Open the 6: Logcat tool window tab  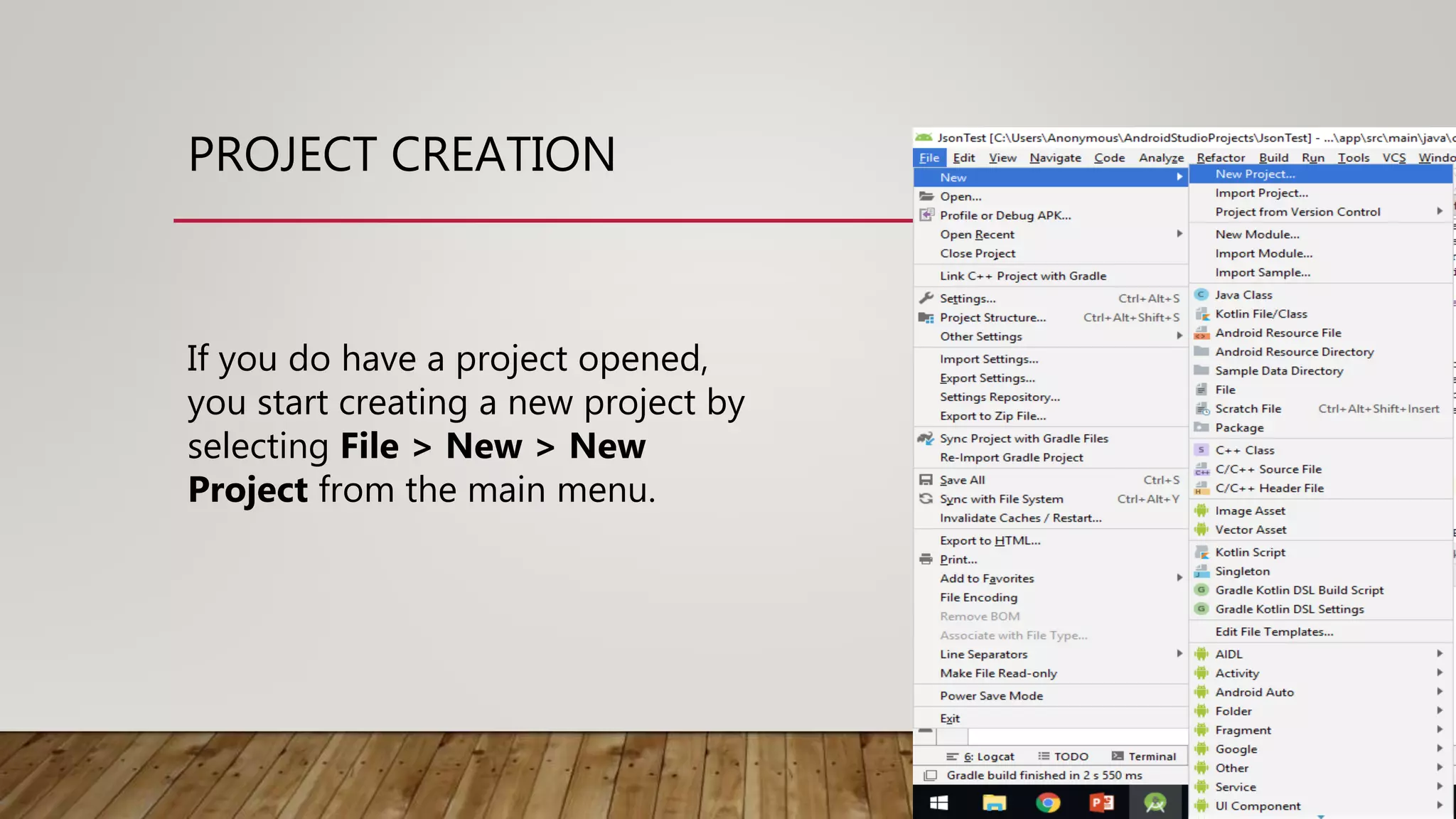(x=980, y=756)
